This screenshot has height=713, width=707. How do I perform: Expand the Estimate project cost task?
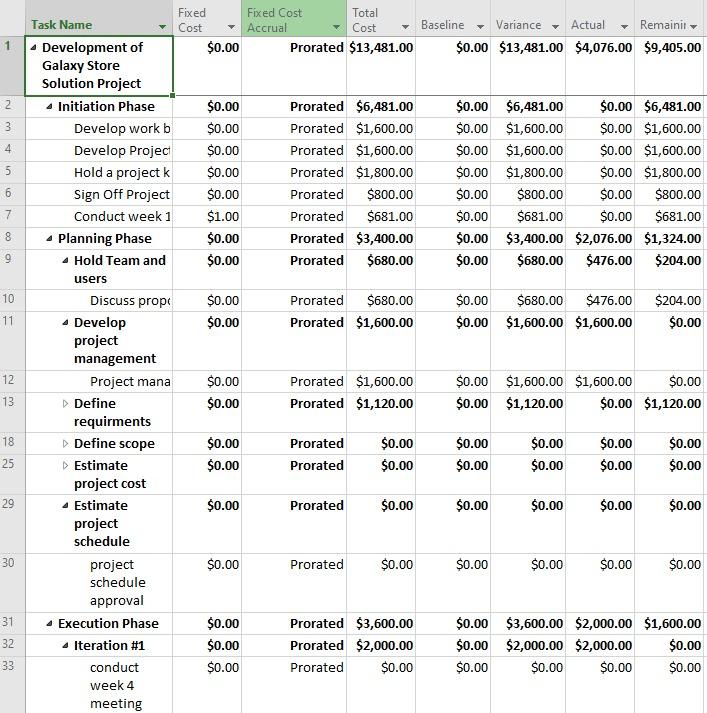tap(65, 465)
